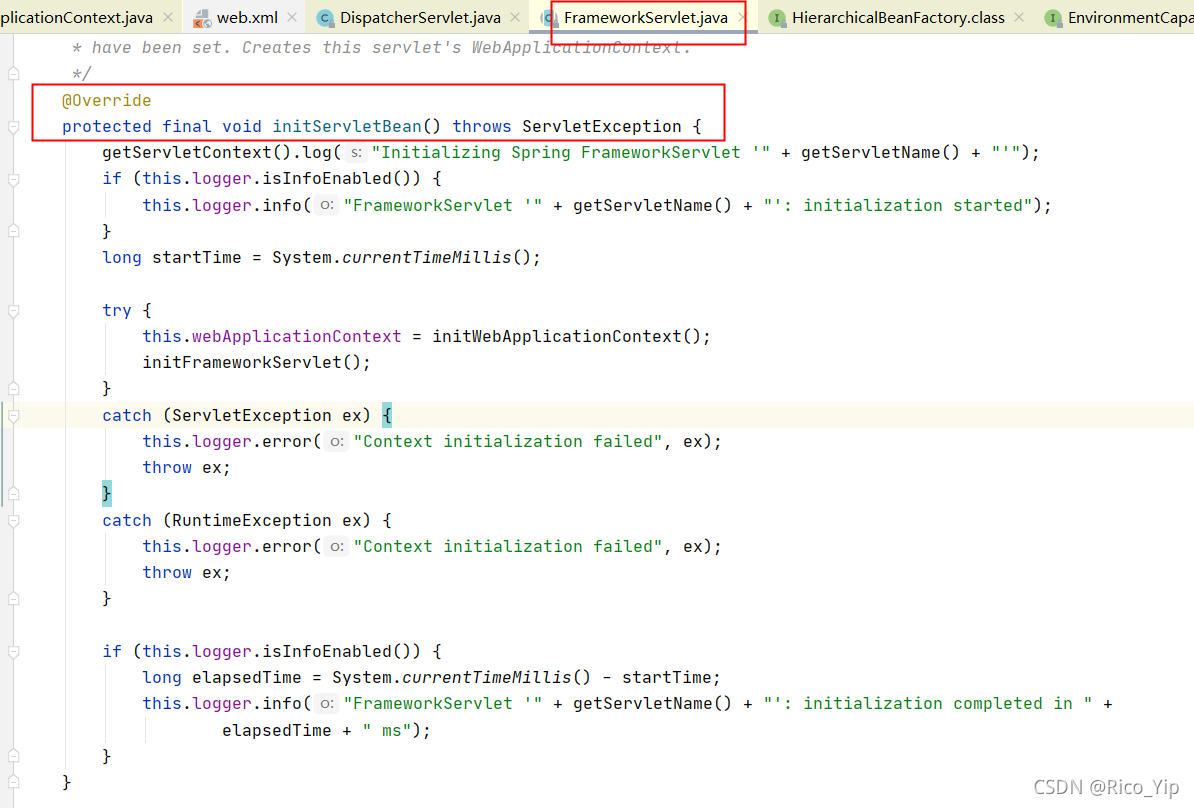The width and height of the screenshot is (1194, 808).
Task: Click System.currentTimeMillis() on the startTime line
Action: 401,257
